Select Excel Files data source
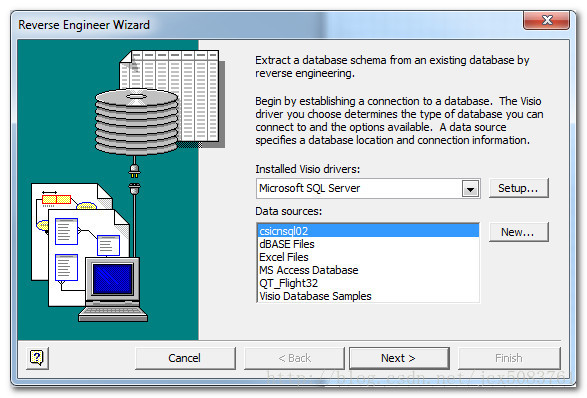587x398 pixels. [368, 257]
